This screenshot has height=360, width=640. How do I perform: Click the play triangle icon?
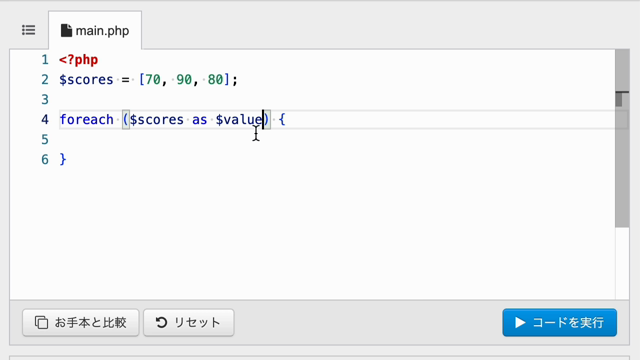(x=520, y=322)
